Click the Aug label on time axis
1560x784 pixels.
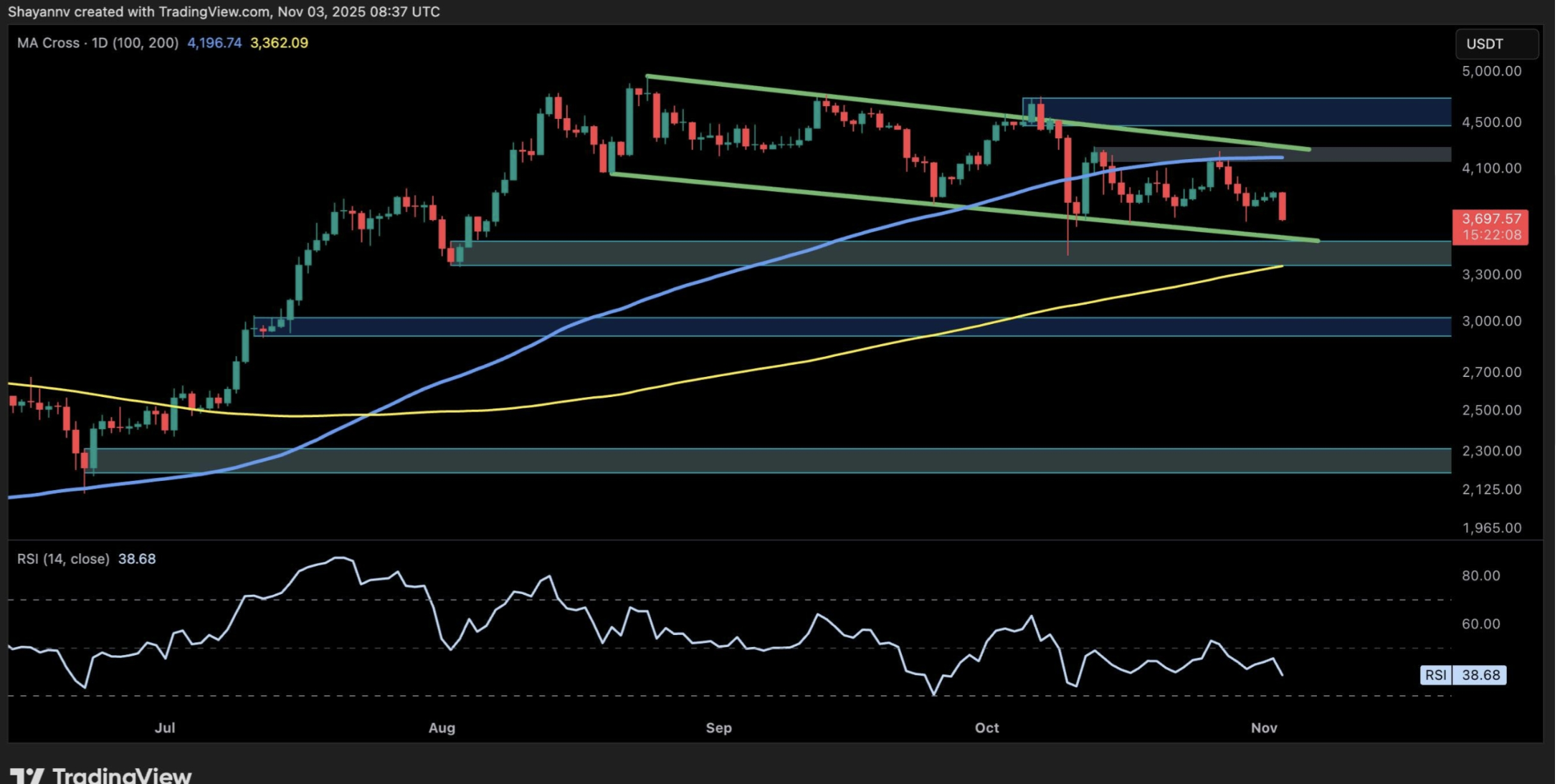pos(442,728)
